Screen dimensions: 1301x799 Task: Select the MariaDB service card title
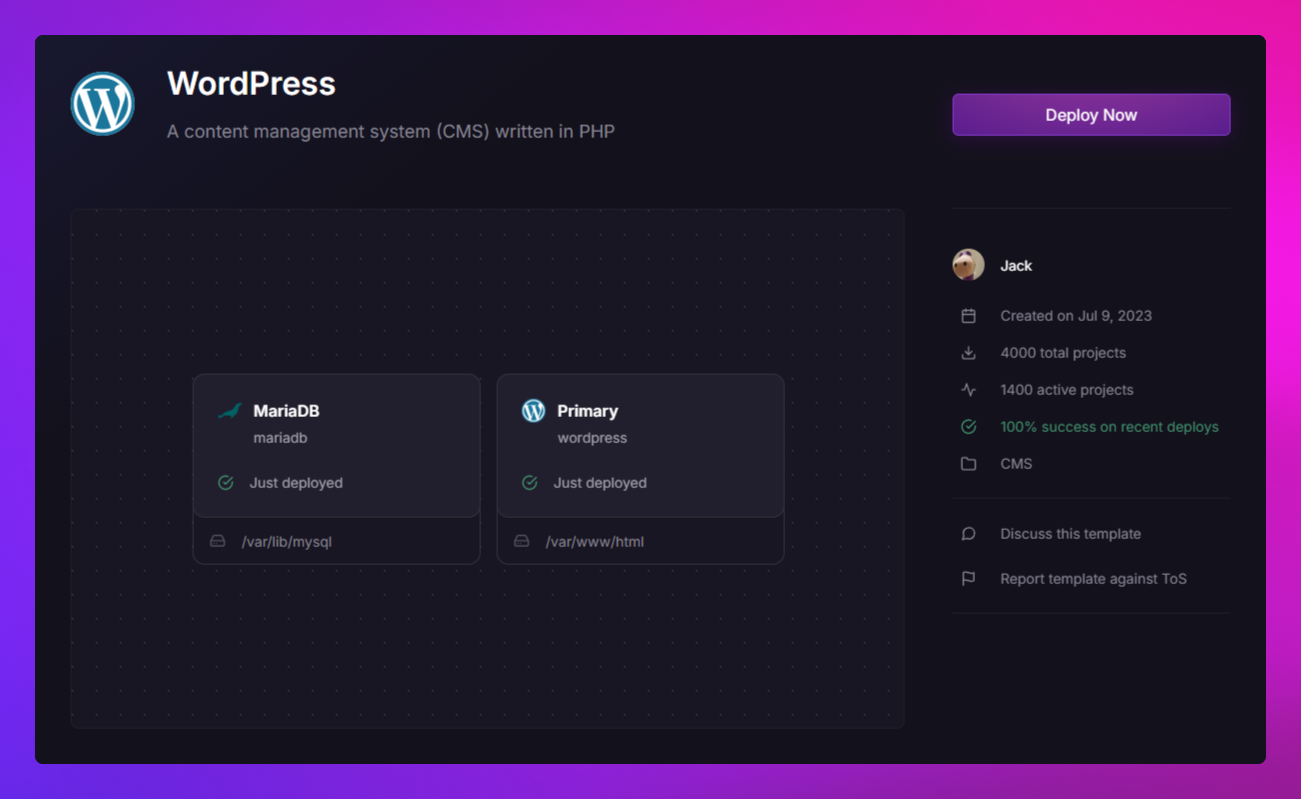pyautogui.click(x=286, y=411)
